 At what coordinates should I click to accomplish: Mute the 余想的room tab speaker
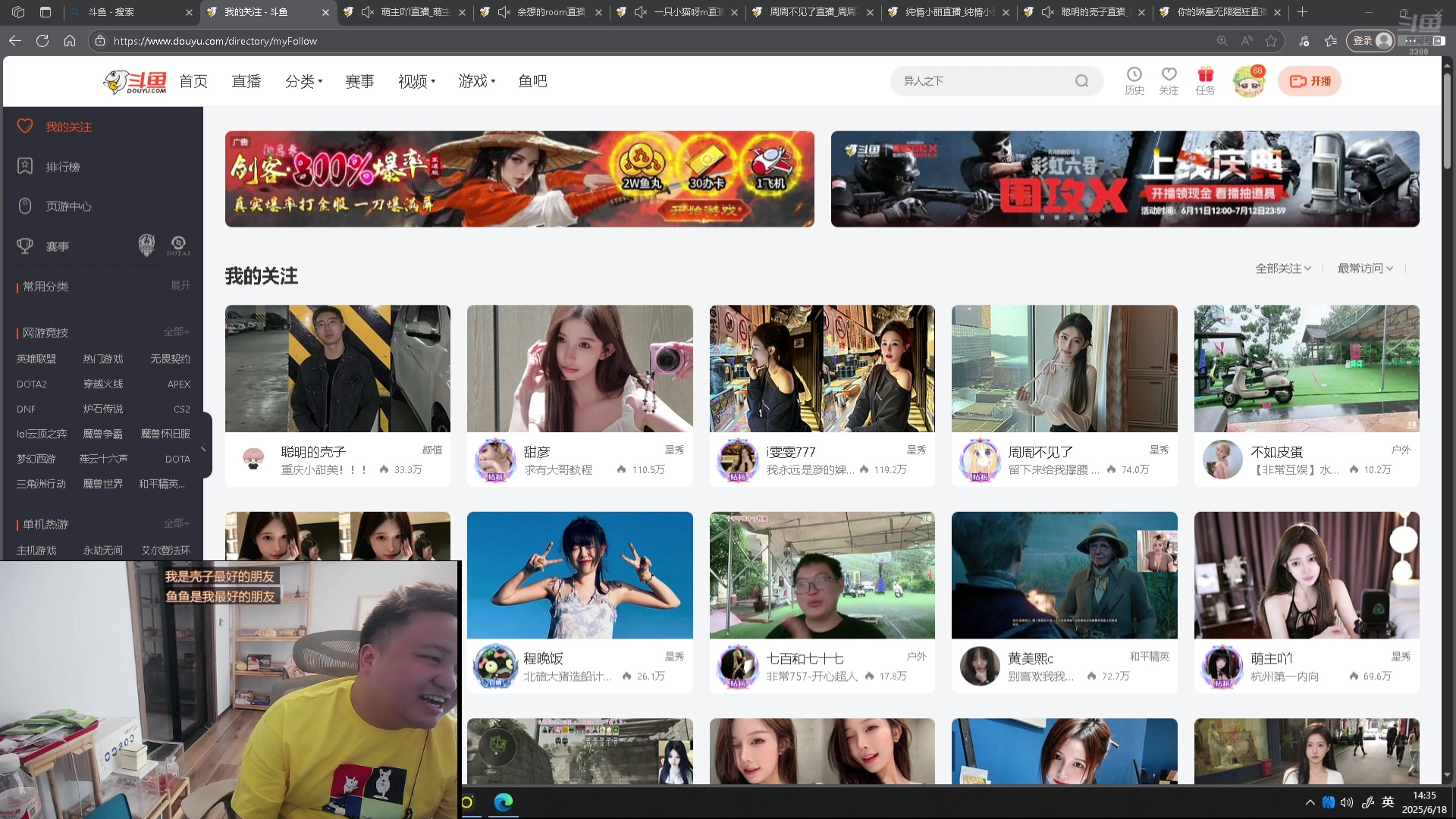click(504, 12)
